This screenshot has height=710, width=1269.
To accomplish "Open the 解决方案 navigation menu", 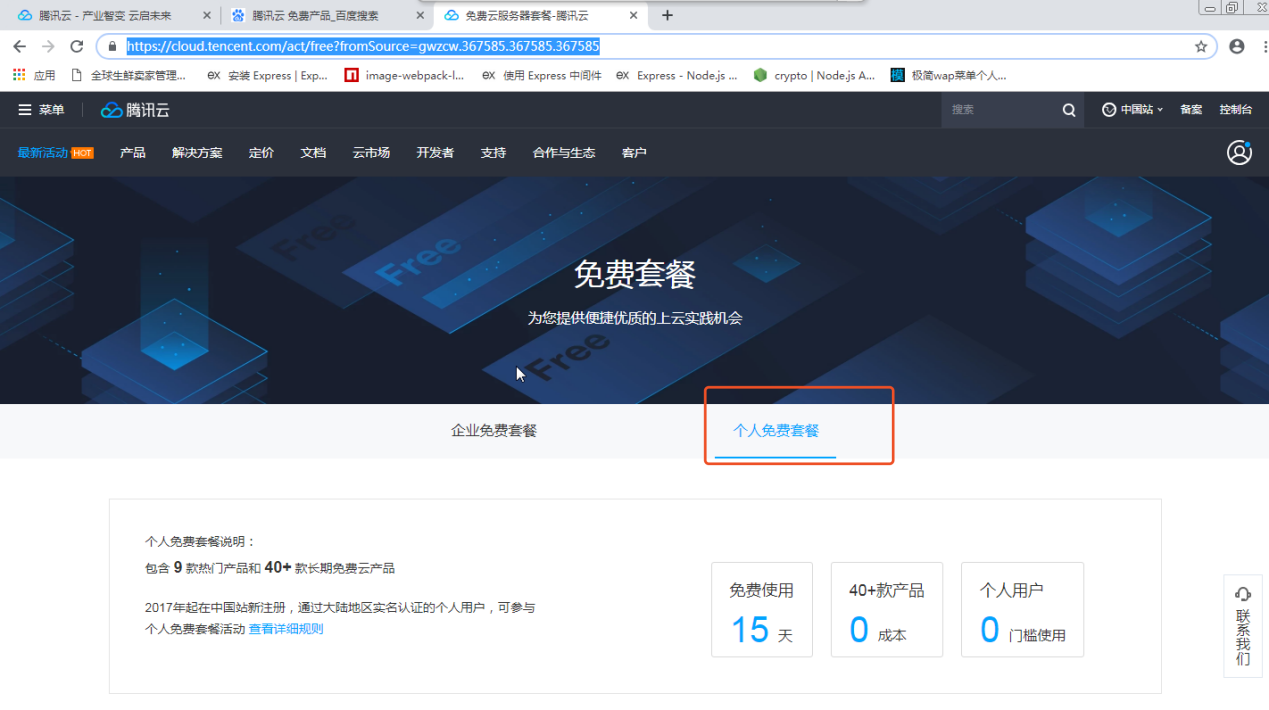I will point(197,153).
